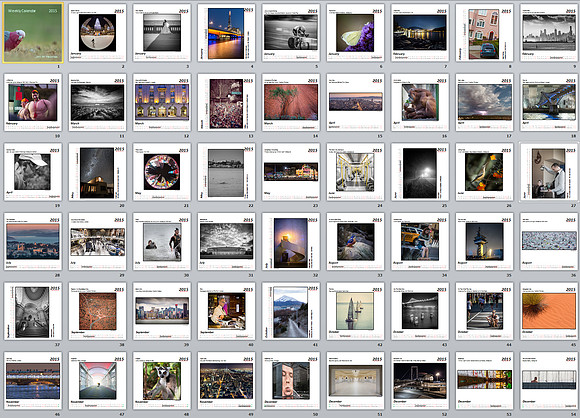This screenshot has height=418, width=580.
Task: Choose slide 50 face mural on building
Action: click(291, 381)
